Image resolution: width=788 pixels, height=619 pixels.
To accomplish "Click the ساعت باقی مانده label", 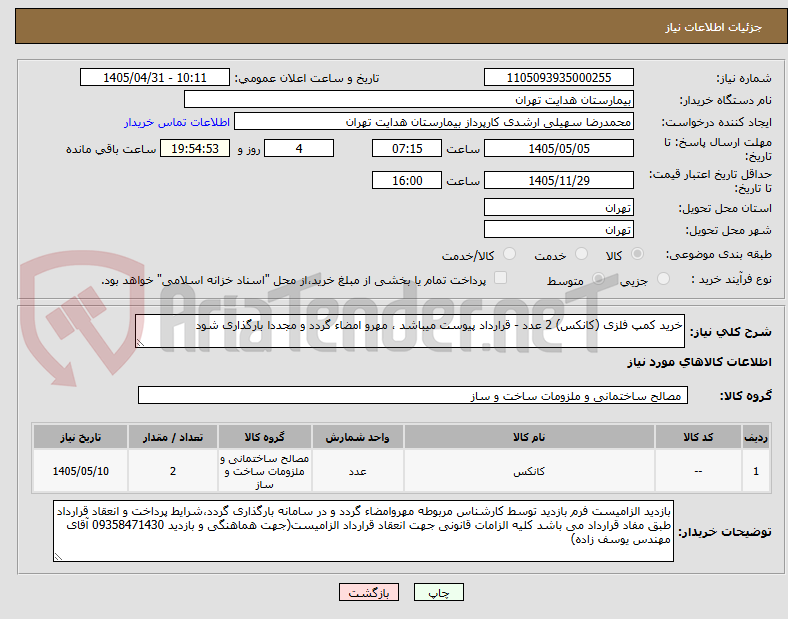I will point(111,149).
